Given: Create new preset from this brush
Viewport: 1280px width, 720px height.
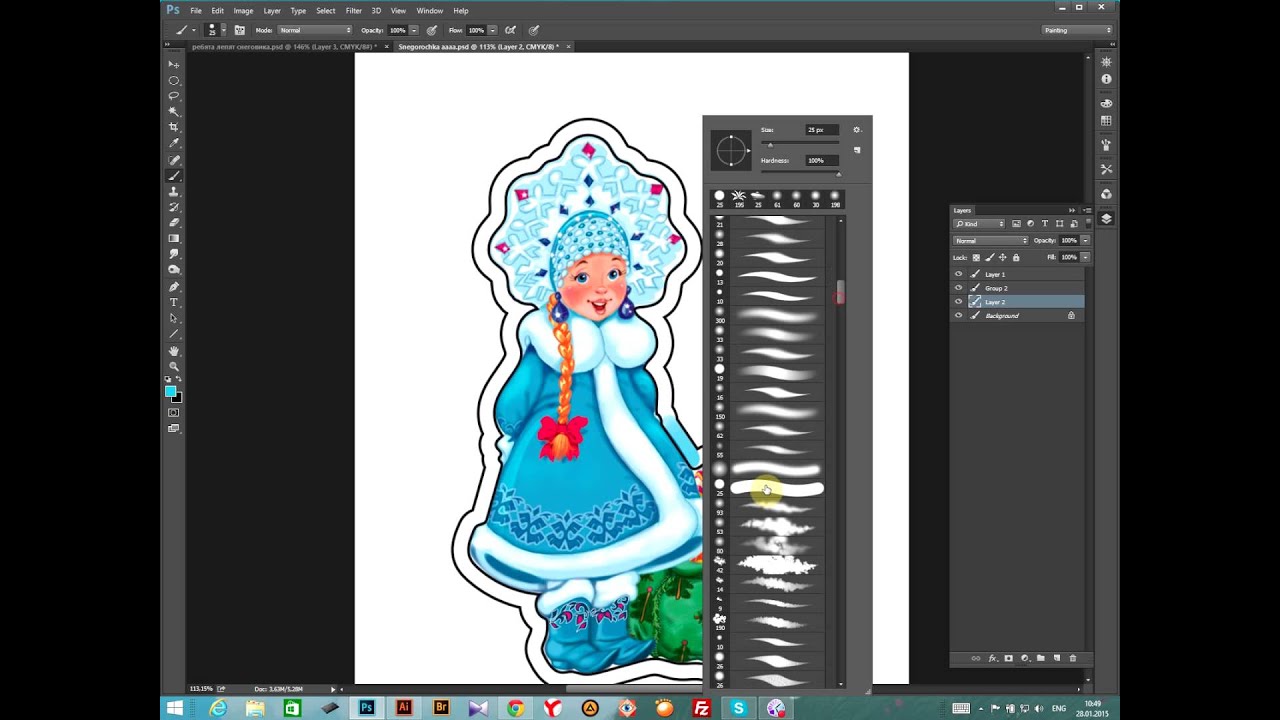Looking at the screenshot, I should pos(857,150).
